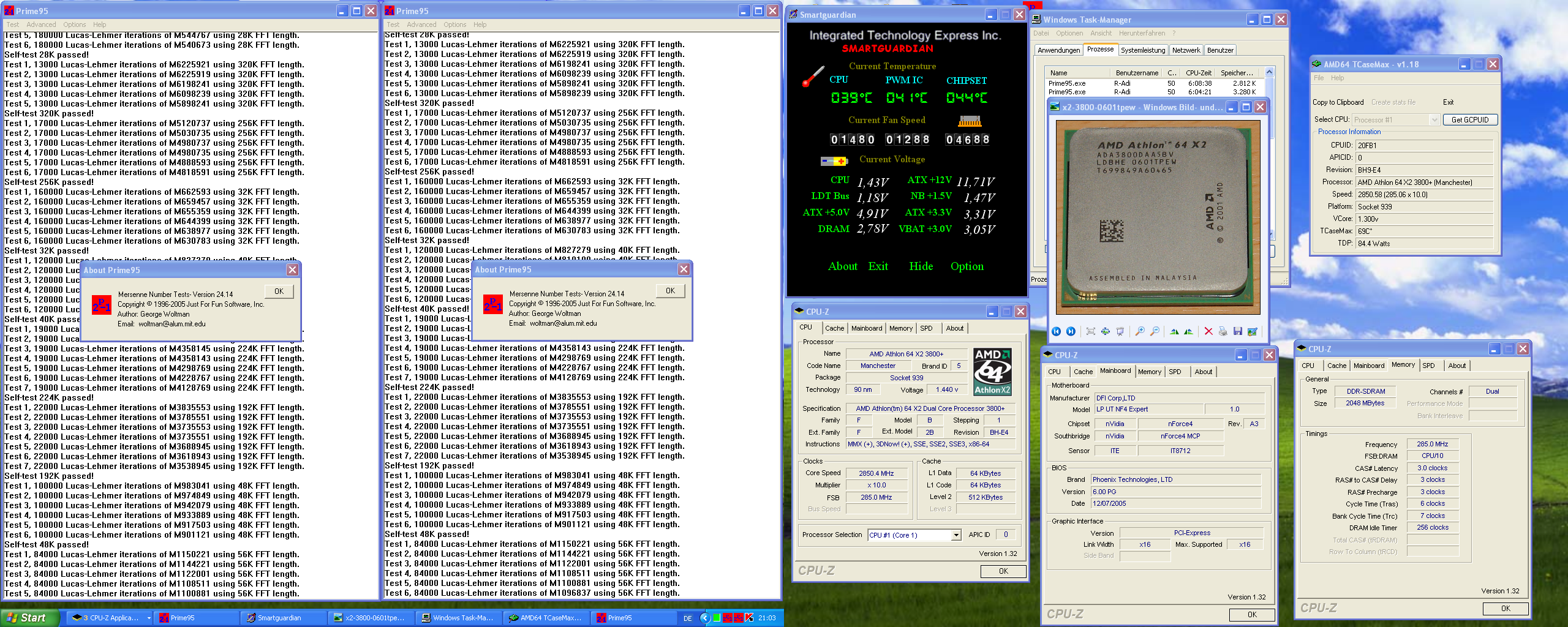Screen dimensions: 1568x627
Task: Click the TDP field showing 84.4 Watts
Action: click(x=1423, y=244)
